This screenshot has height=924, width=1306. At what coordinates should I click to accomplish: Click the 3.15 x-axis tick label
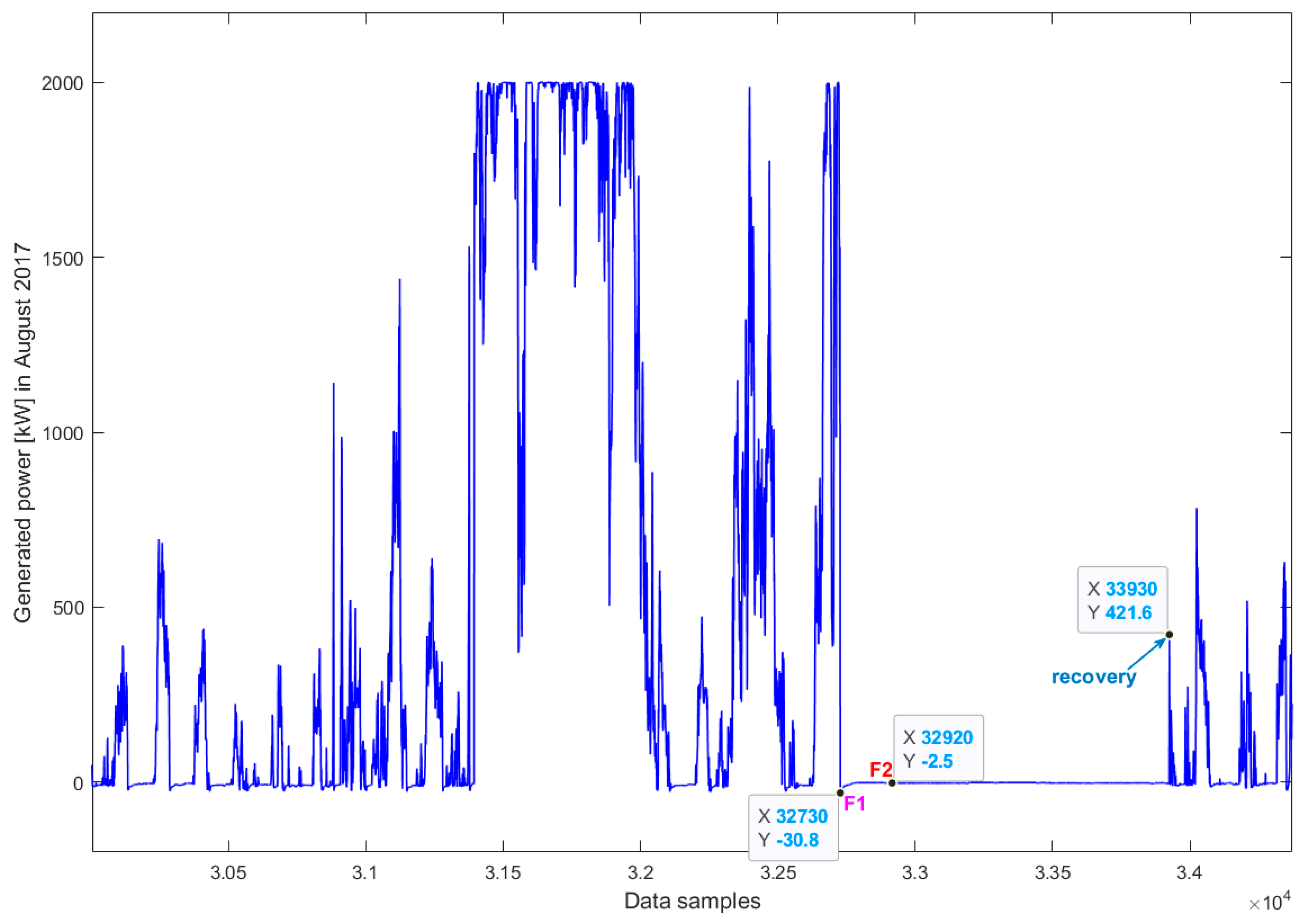click(x=503, y=873)
